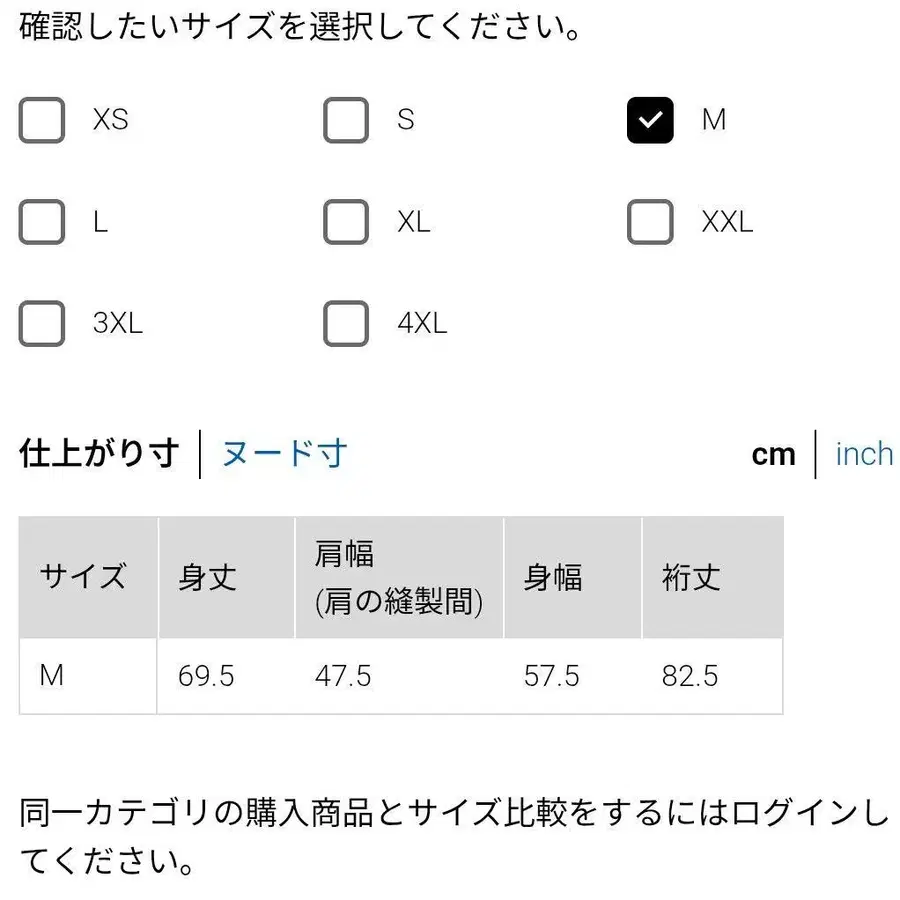Check the L size checkbox
Viewport: 900px width, 900px height.
tap(41, 222)
